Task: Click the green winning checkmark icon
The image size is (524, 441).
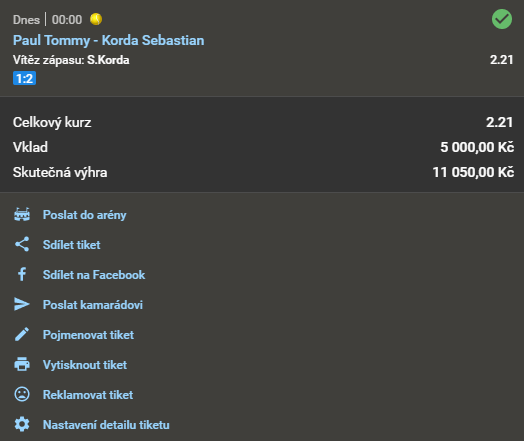Action: coord(502,19)
